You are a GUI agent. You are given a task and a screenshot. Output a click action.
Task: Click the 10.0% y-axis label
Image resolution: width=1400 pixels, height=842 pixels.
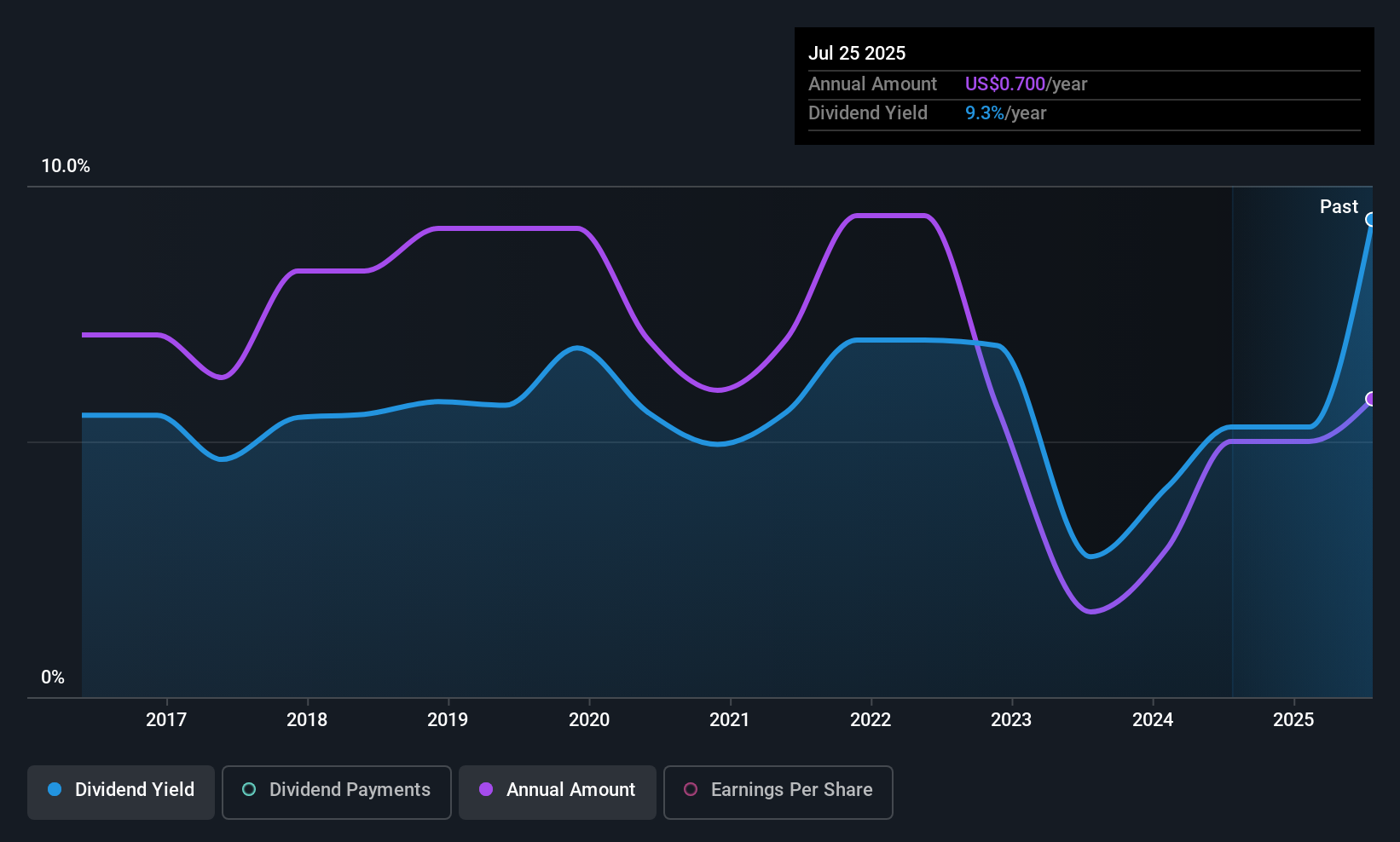click(66, 166)
